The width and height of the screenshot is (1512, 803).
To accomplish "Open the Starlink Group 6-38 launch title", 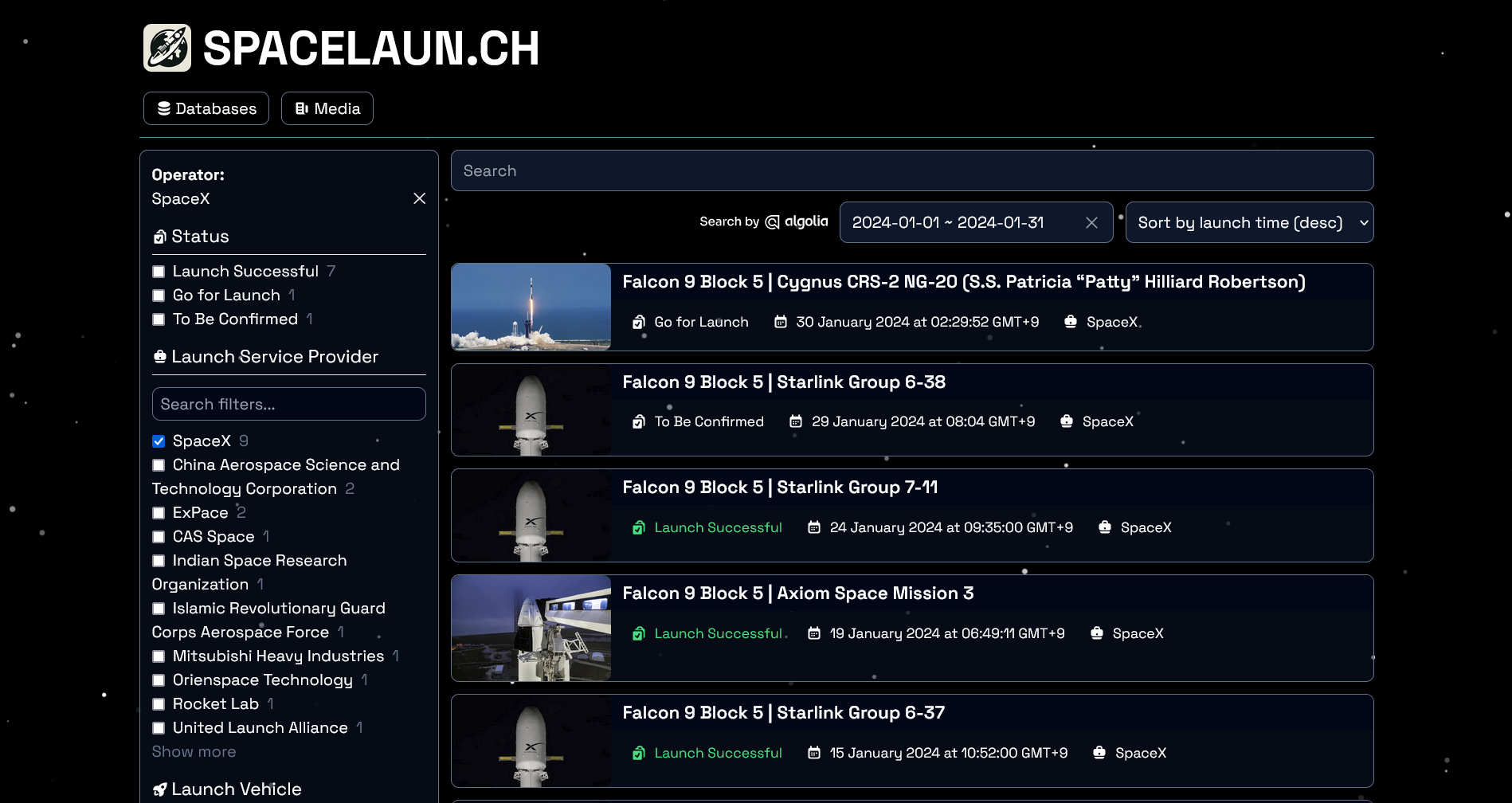I will click(x=784, y=382).
